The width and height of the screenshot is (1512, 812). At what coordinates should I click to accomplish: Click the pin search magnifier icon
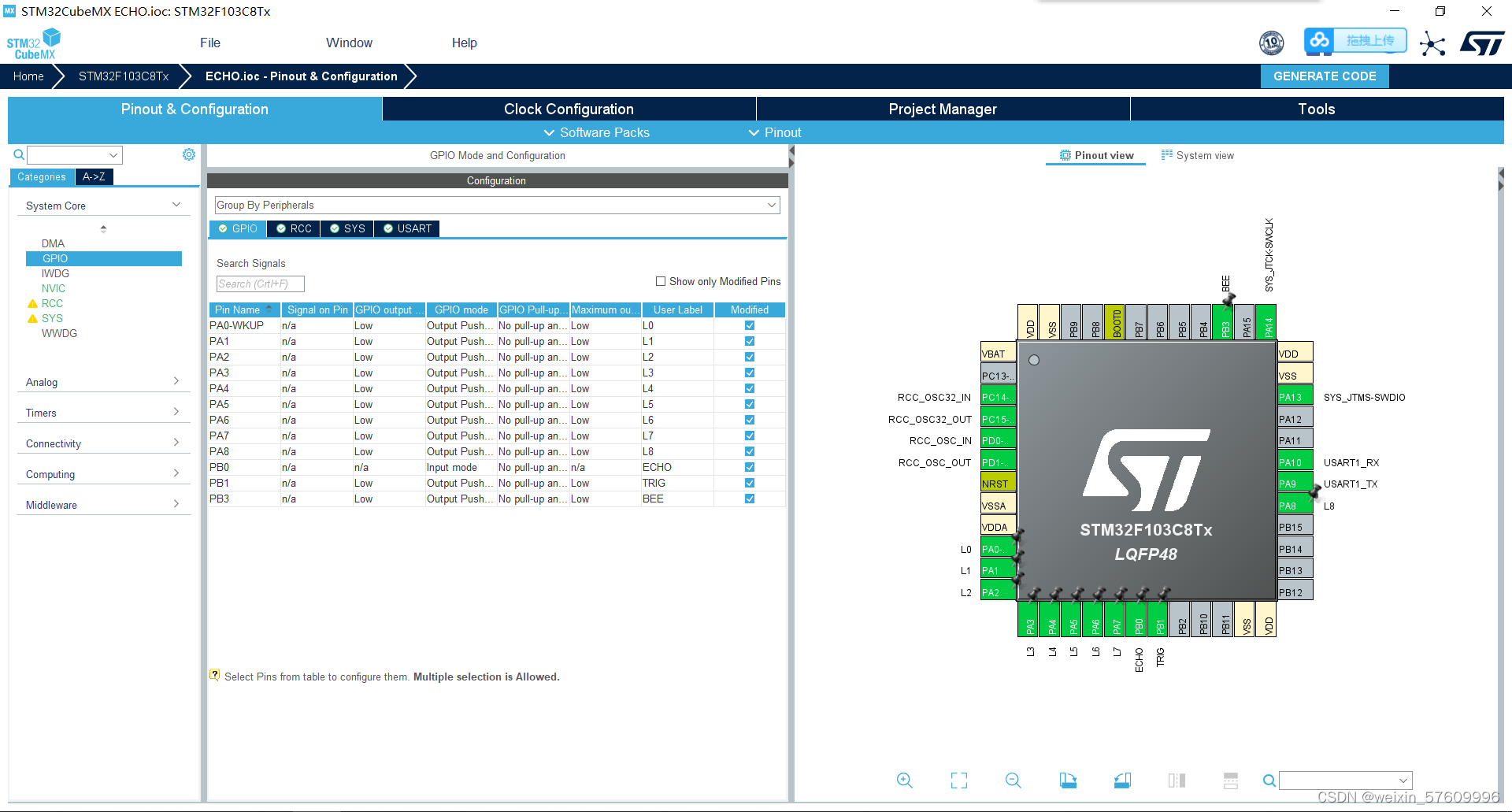[x=1269, y=780]
